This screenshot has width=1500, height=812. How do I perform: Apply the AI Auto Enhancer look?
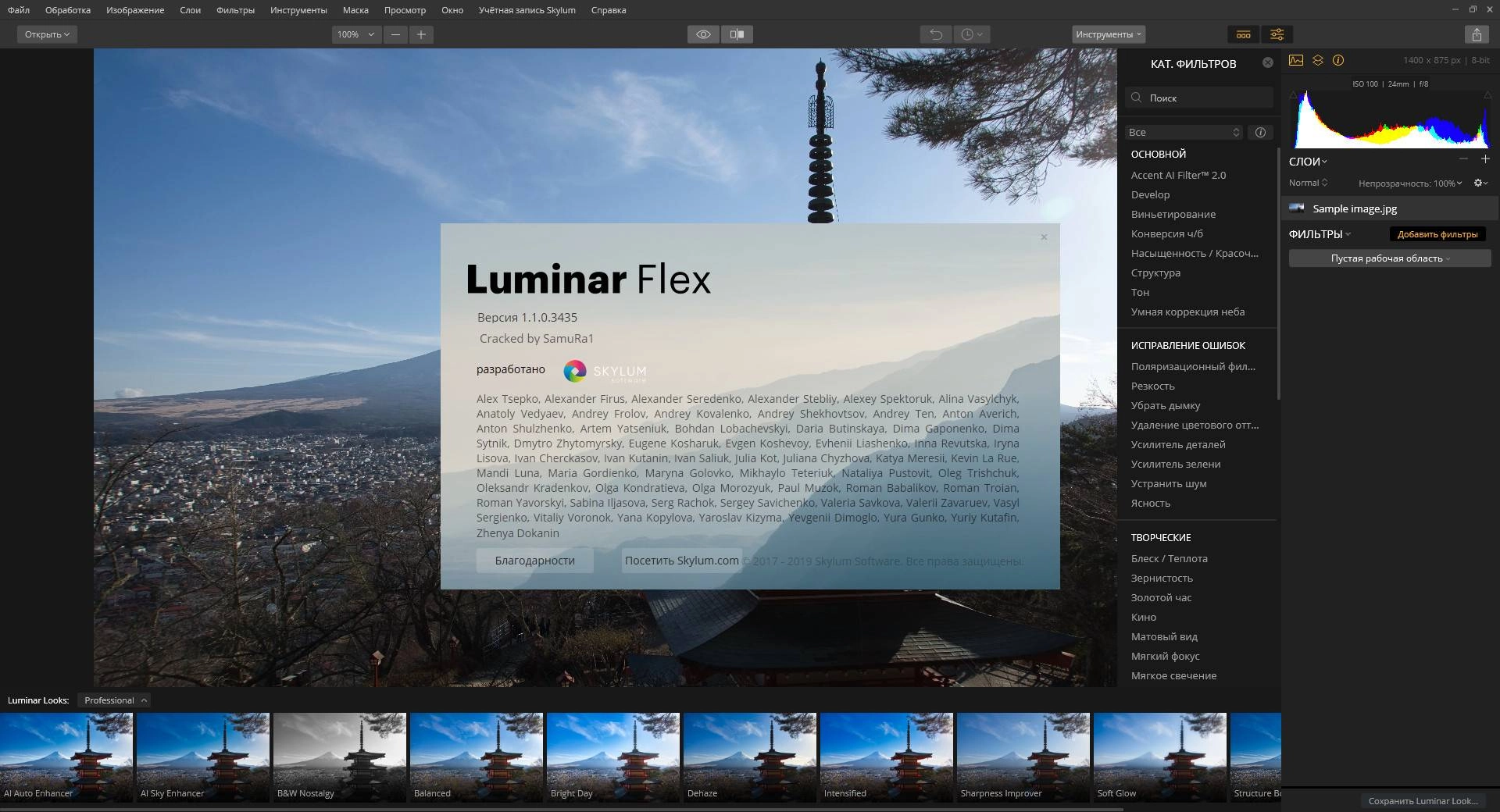[66, 757]
